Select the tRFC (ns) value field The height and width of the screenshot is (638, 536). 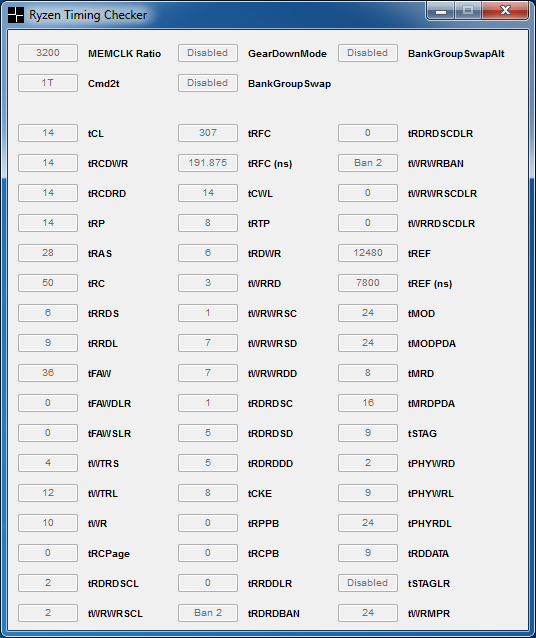coord(208,163)
